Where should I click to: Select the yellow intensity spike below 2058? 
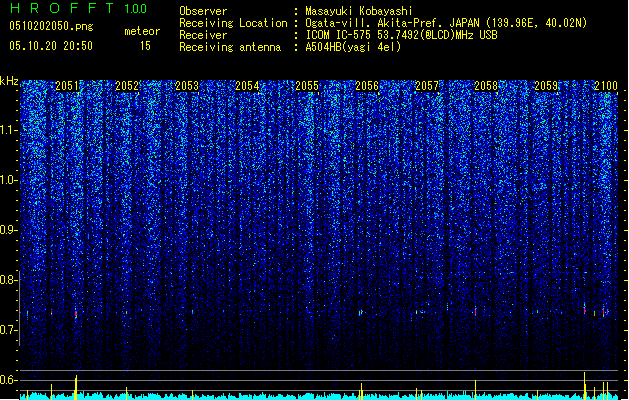[476, 390]
